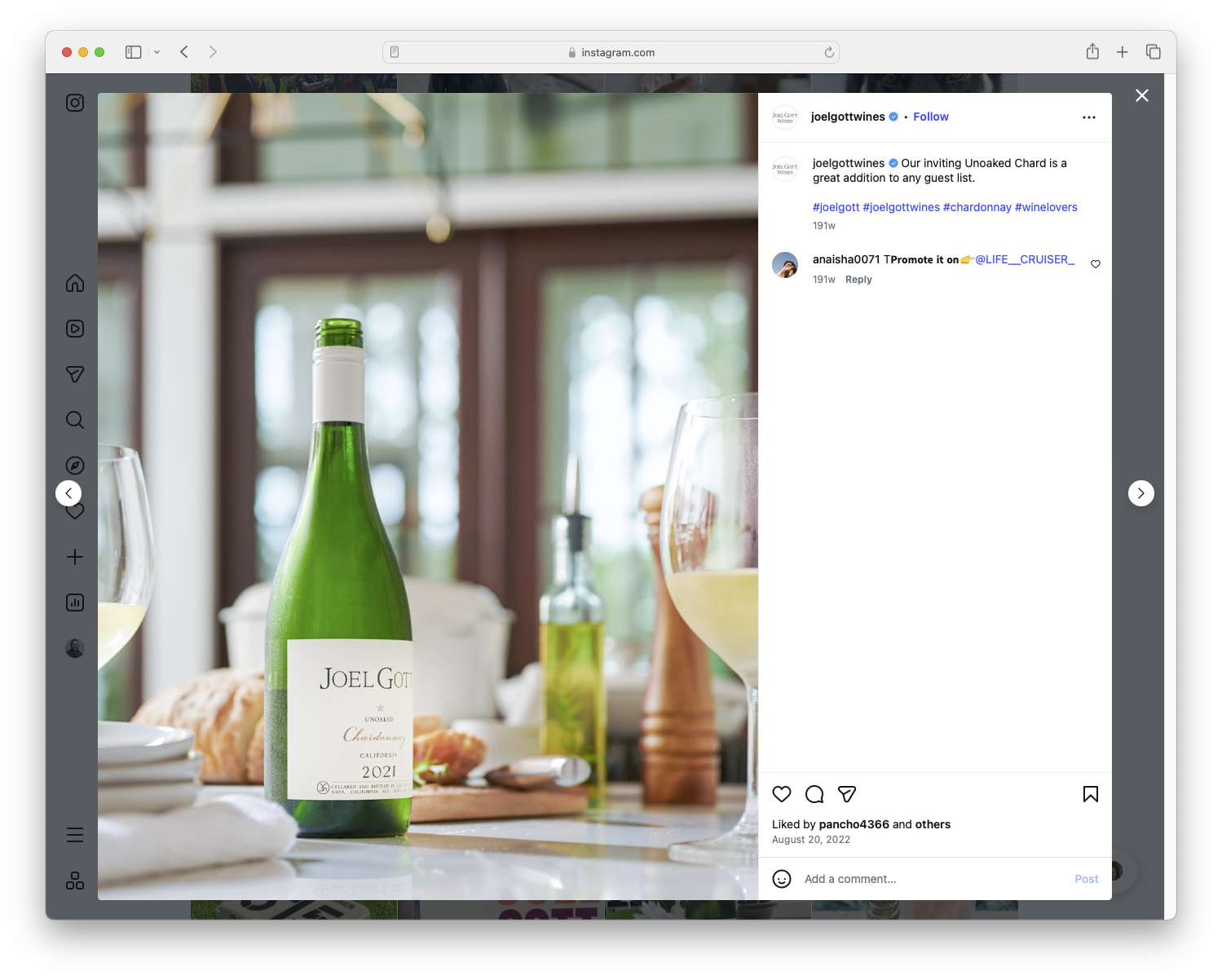The width and height of the screenshot is (1222, 980).
Task: Open joelgottwines username in caption
Action: click(849, 163)
